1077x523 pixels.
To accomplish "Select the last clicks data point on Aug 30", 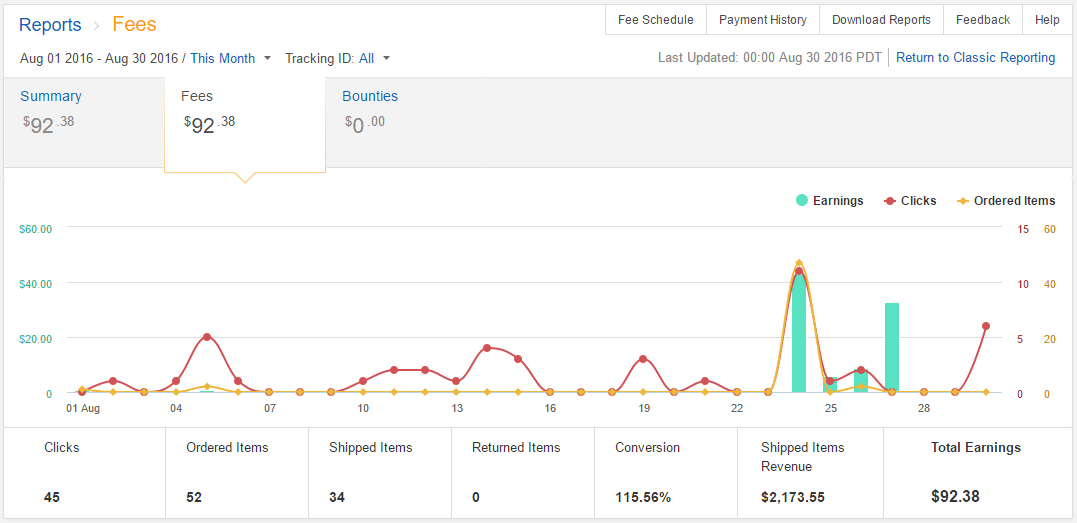I will (986, 326).
